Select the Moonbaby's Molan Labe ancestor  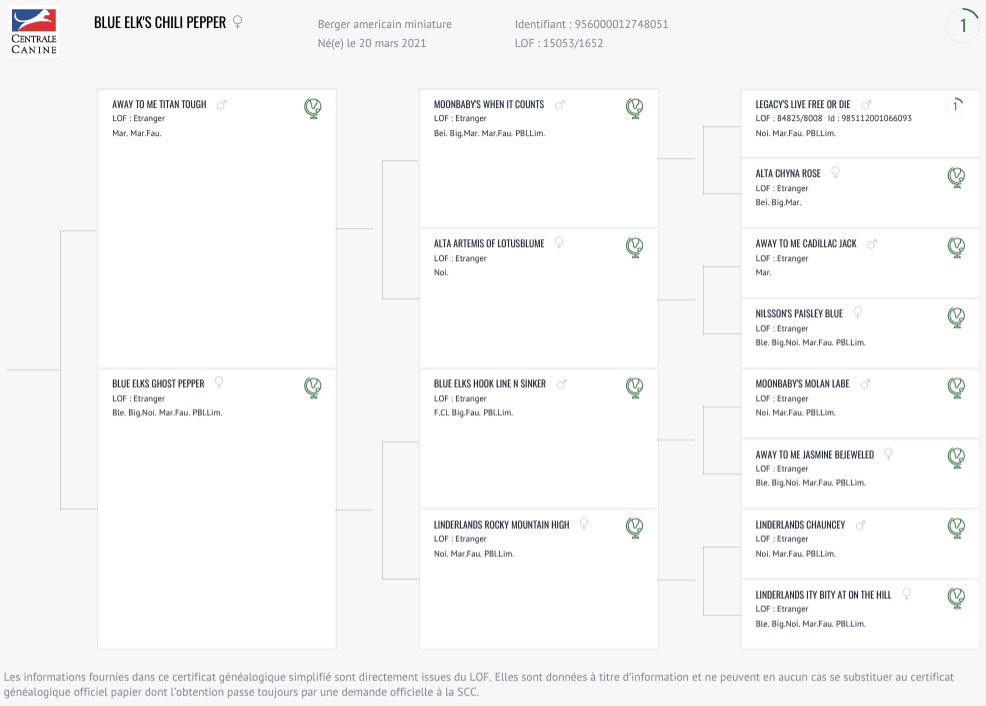[802, 383]
